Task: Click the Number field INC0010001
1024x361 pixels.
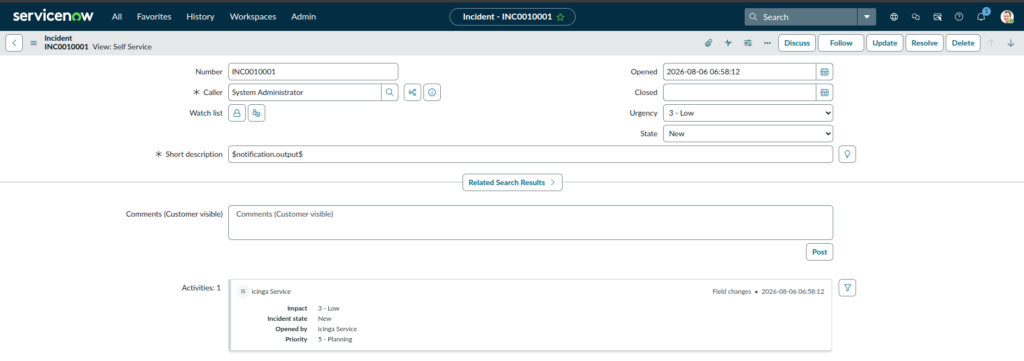Action: click(x=313, y=72)
